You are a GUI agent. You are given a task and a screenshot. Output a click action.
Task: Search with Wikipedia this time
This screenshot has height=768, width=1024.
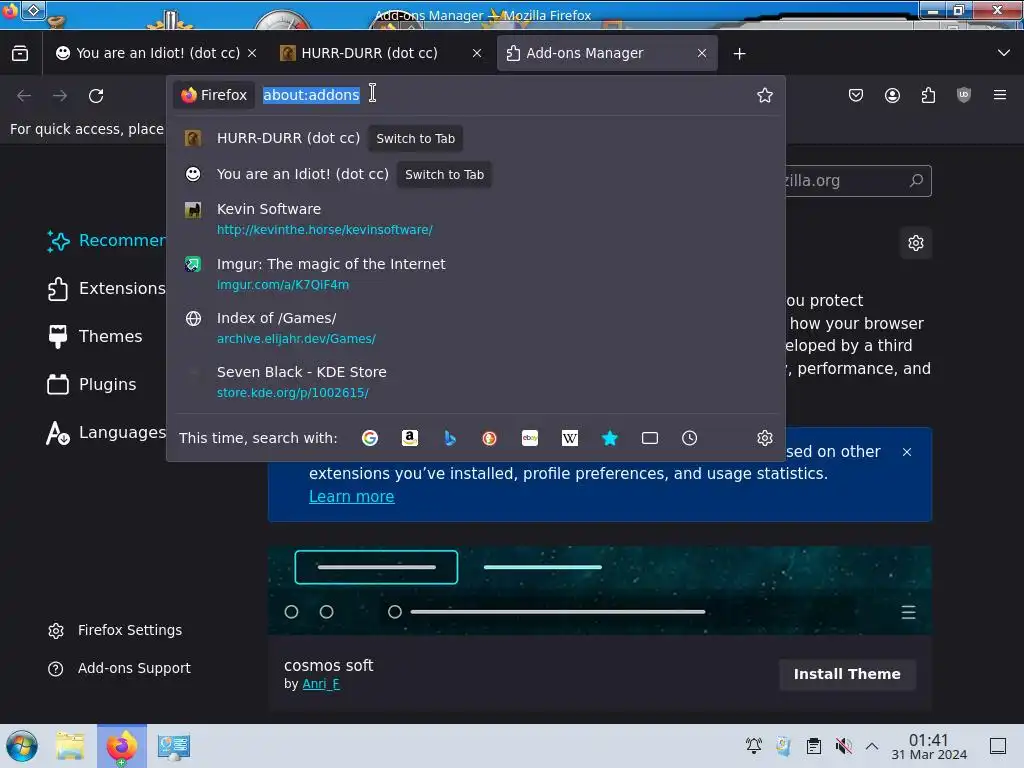coord(569,438)
